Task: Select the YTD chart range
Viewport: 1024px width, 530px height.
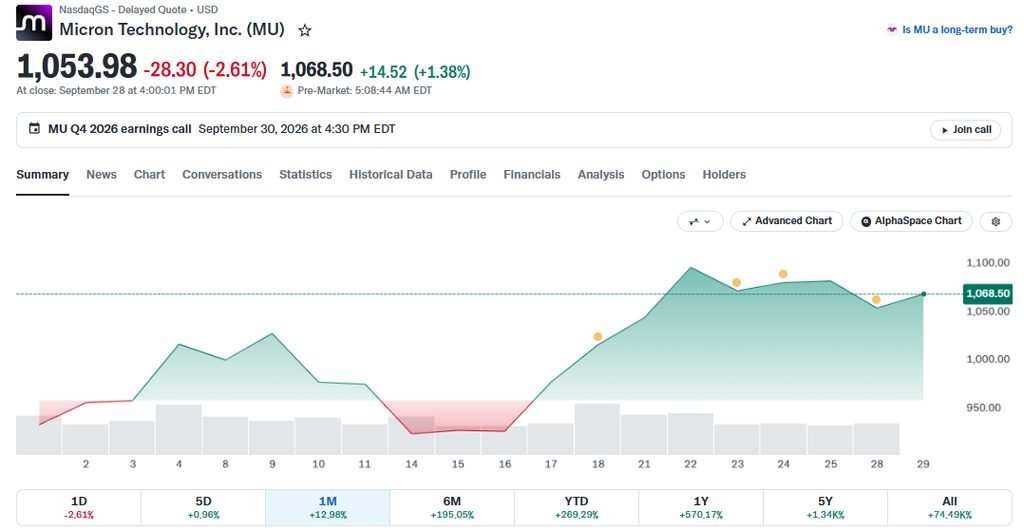Action: (576, 507)
